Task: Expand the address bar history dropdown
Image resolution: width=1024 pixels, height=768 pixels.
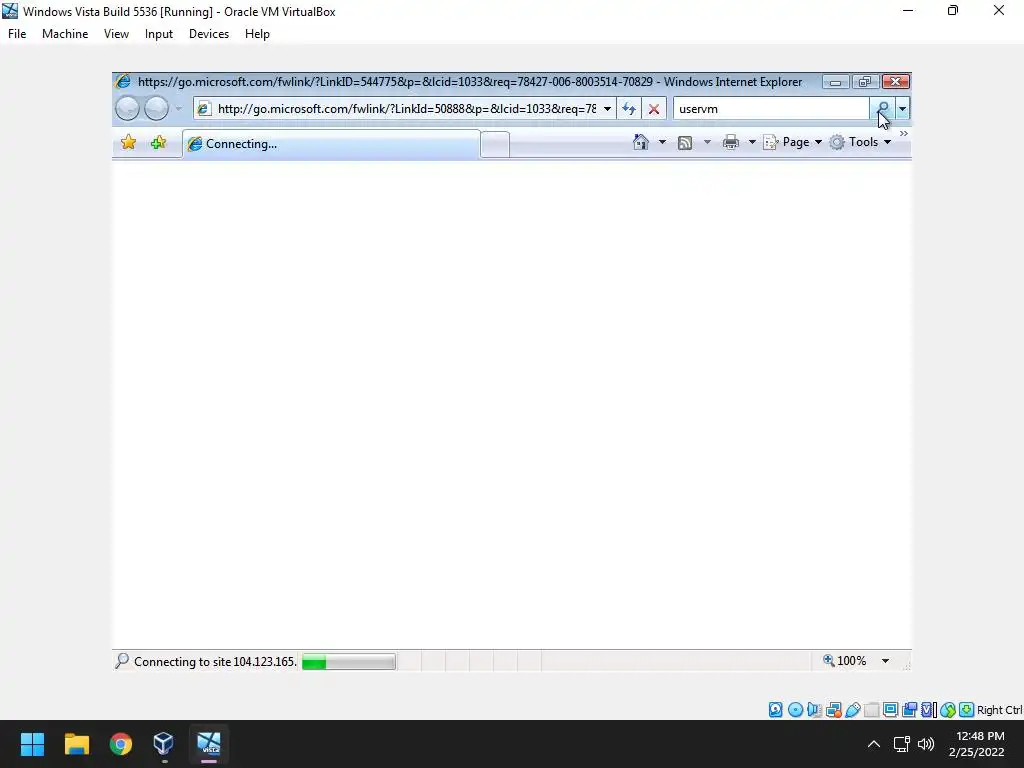Action: coord(607,108)
